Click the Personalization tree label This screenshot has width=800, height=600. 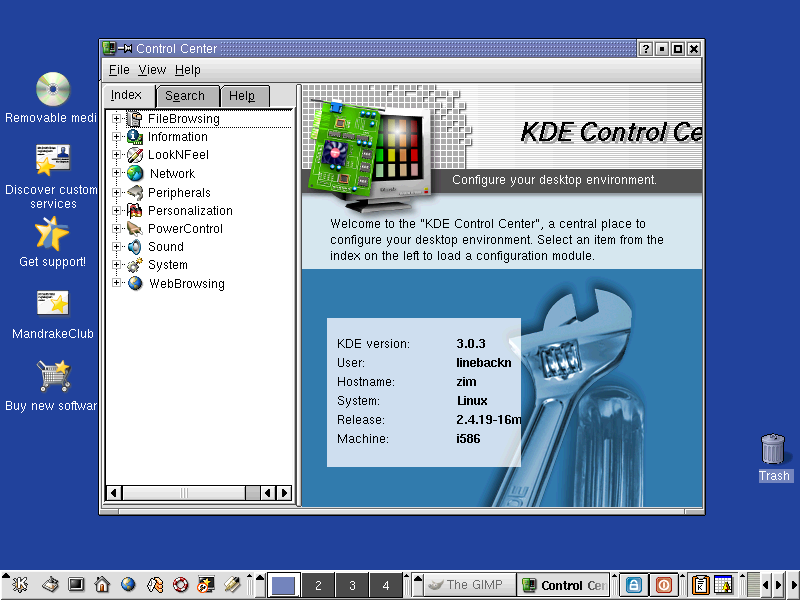pyautogui.click(x=190, y=211)
